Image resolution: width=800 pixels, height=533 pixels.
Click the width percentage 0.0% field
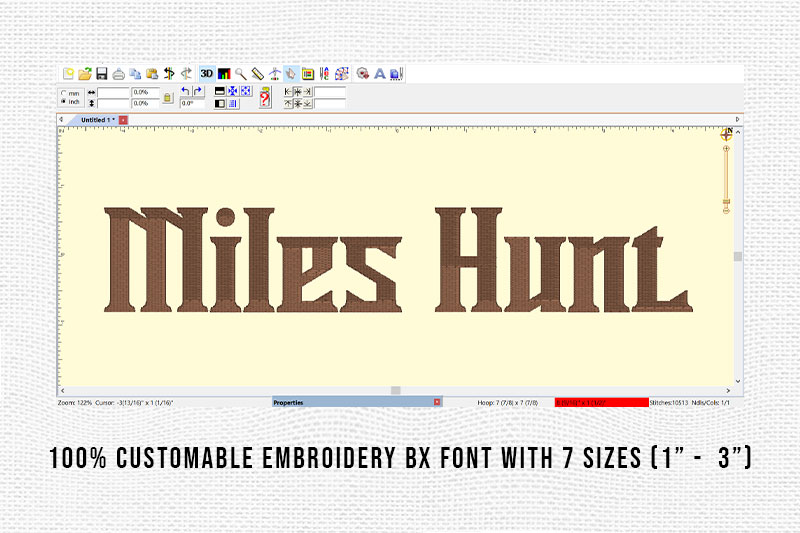tap(145, 92)
